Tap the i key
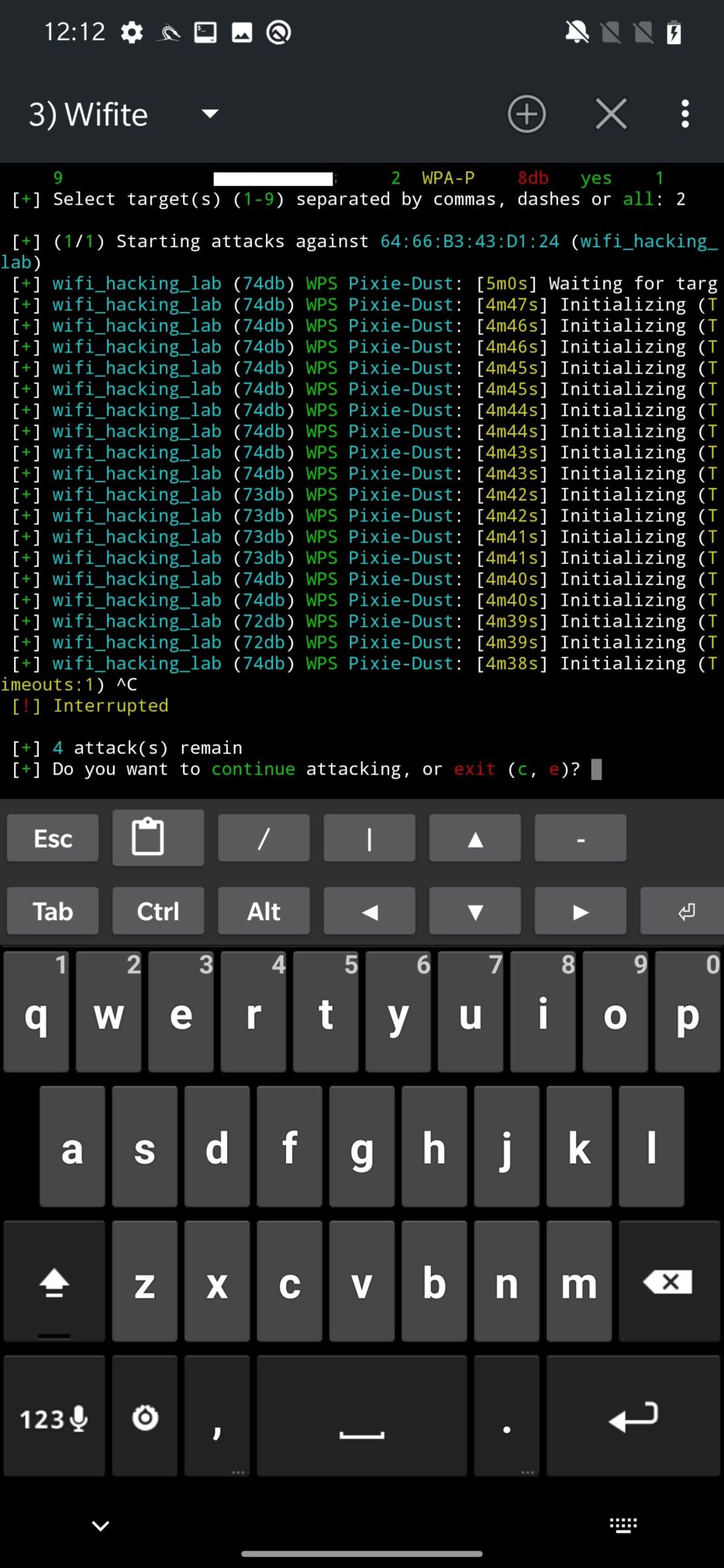 [x=543, y=1012]
